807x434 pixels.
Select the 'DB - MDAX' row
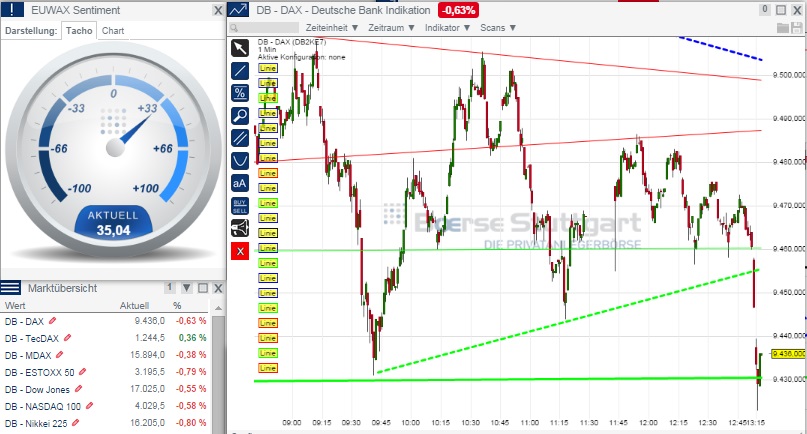106,355
